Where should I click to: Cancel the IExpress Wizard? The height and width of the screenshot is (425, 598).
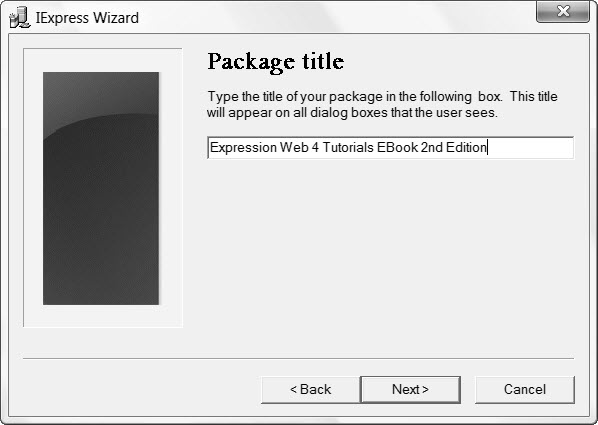pos(525,390)
